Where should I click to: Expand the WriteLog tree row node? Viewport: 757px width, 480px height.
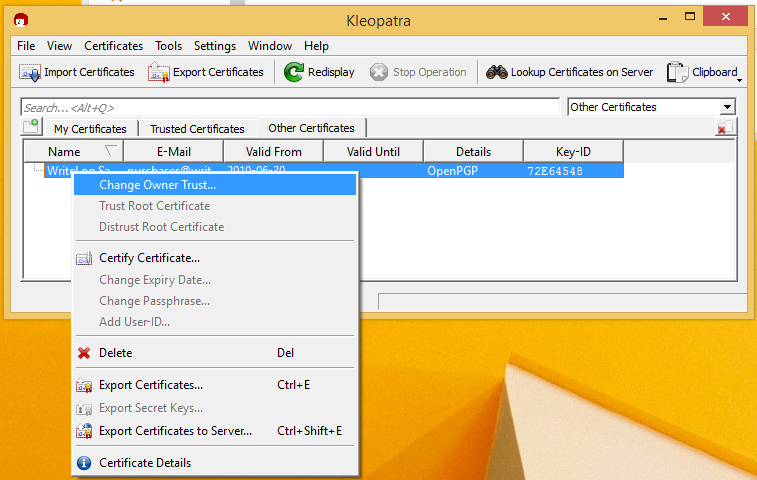37,169
